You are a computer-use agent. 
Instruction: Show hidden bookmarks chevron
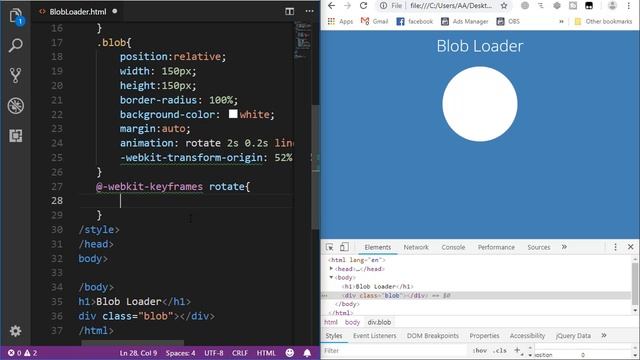pos(561,21)
